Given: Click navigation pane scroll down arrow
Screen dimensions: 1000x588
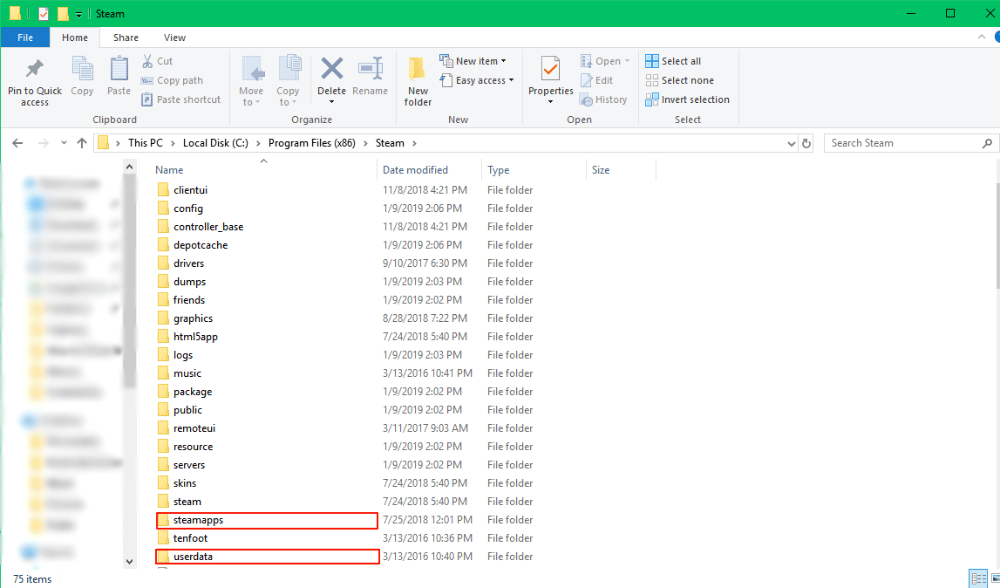Looking at the screenshot, I should pos(129,562).
